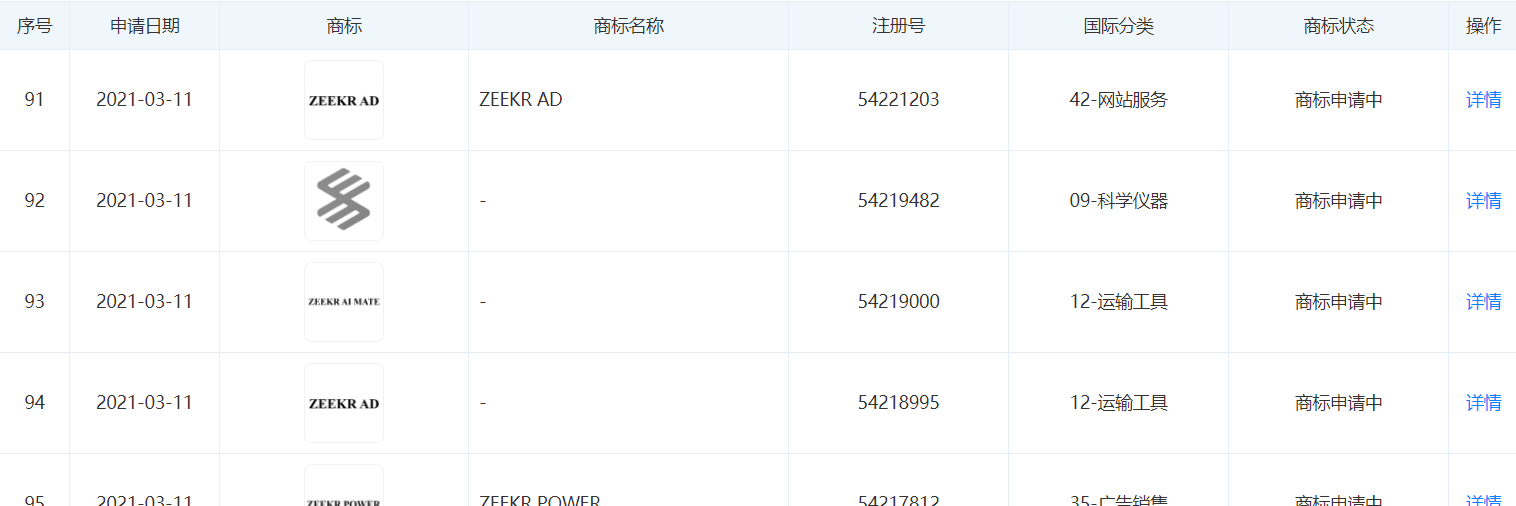Open 详情 link for registration 54219482
The height and width of the screenshot is (506, 1516).
[1483, 201]
